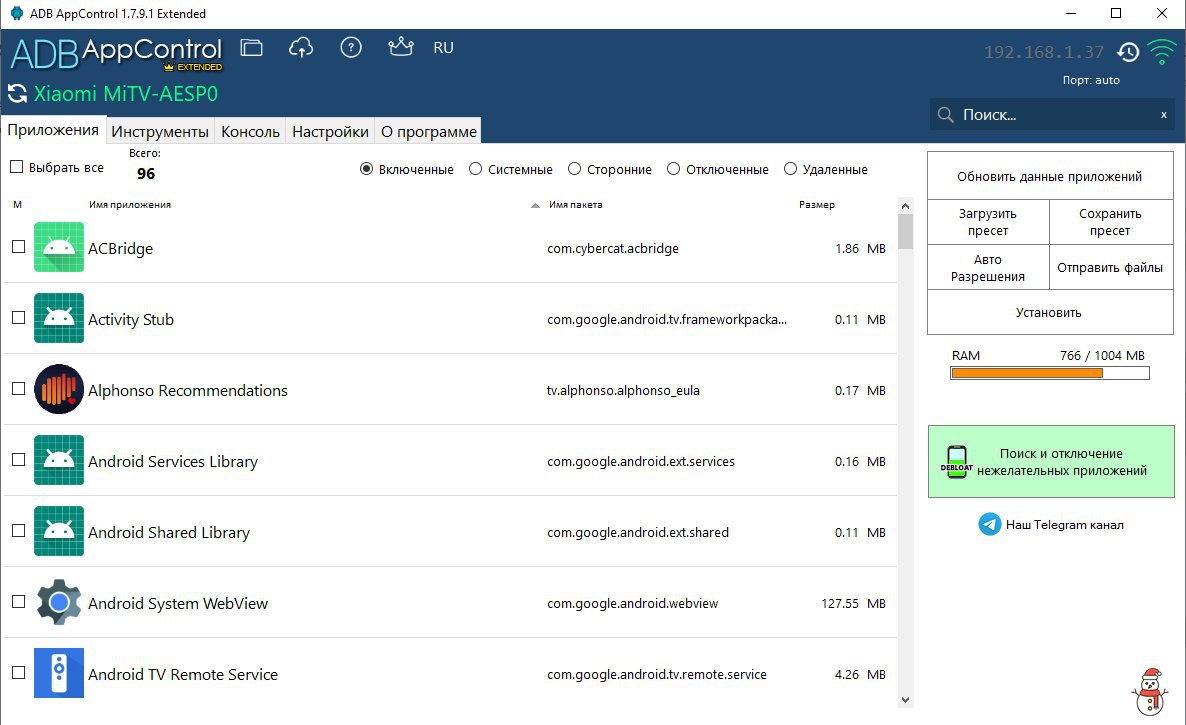Image resolution: width=1186 pixels, height=725 pixels.
Task: Tick the Android Shared Library checkbox
Action: [19, 531]
